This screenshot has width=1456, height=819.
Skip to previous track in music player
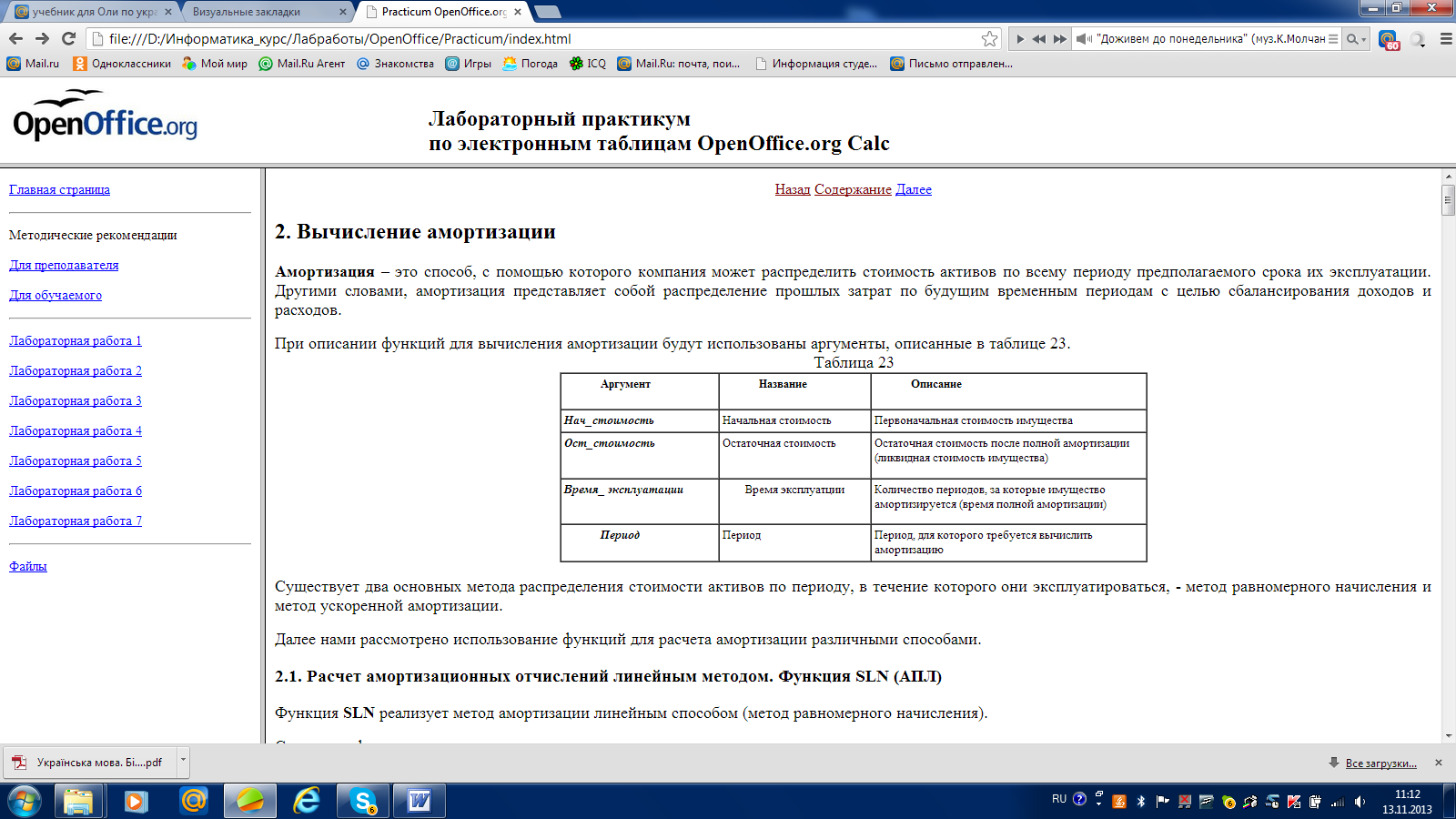[1038, 39]
